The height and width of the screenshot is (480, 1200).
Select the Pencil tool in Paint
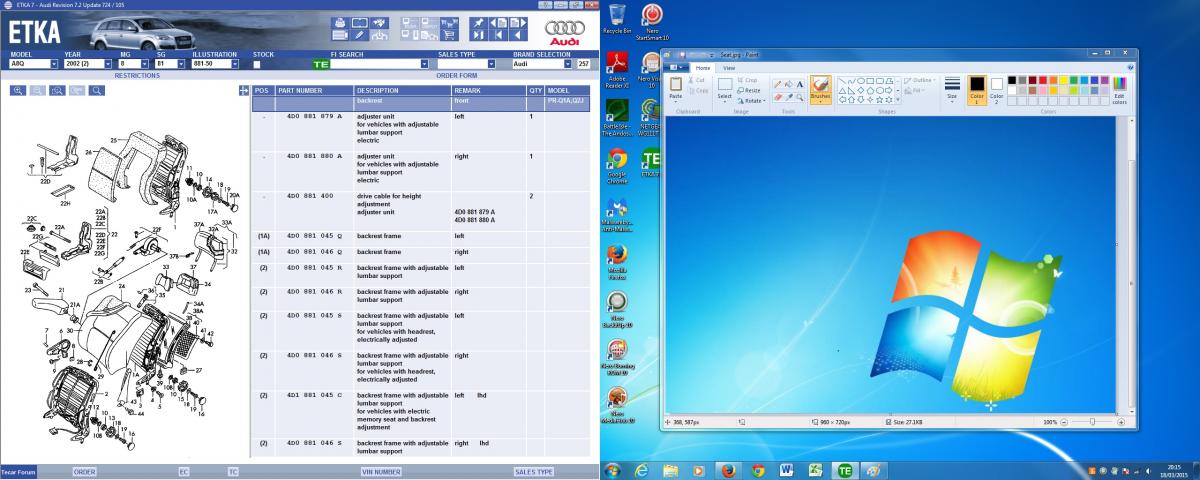point(777,84)
